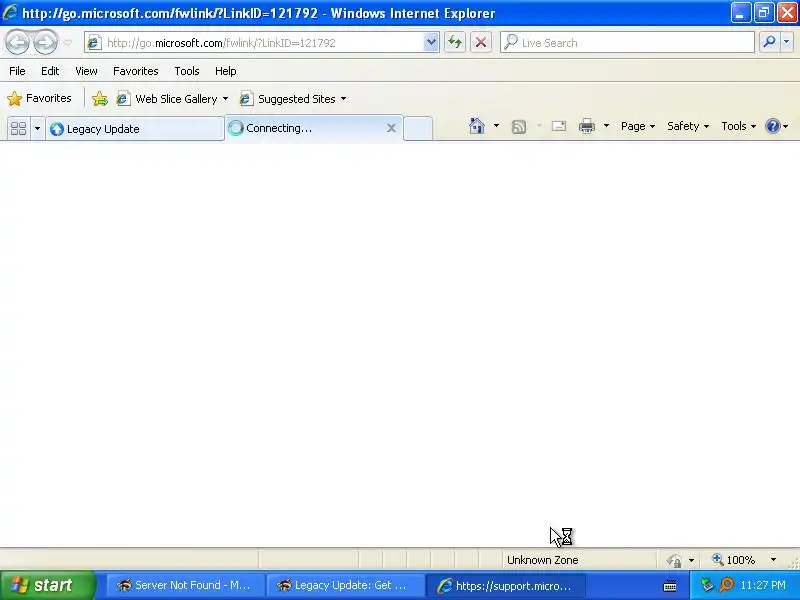The height and width of the screenshot is (600, 800).
Task: Open a new blank tab
Action: click(418, 129)
